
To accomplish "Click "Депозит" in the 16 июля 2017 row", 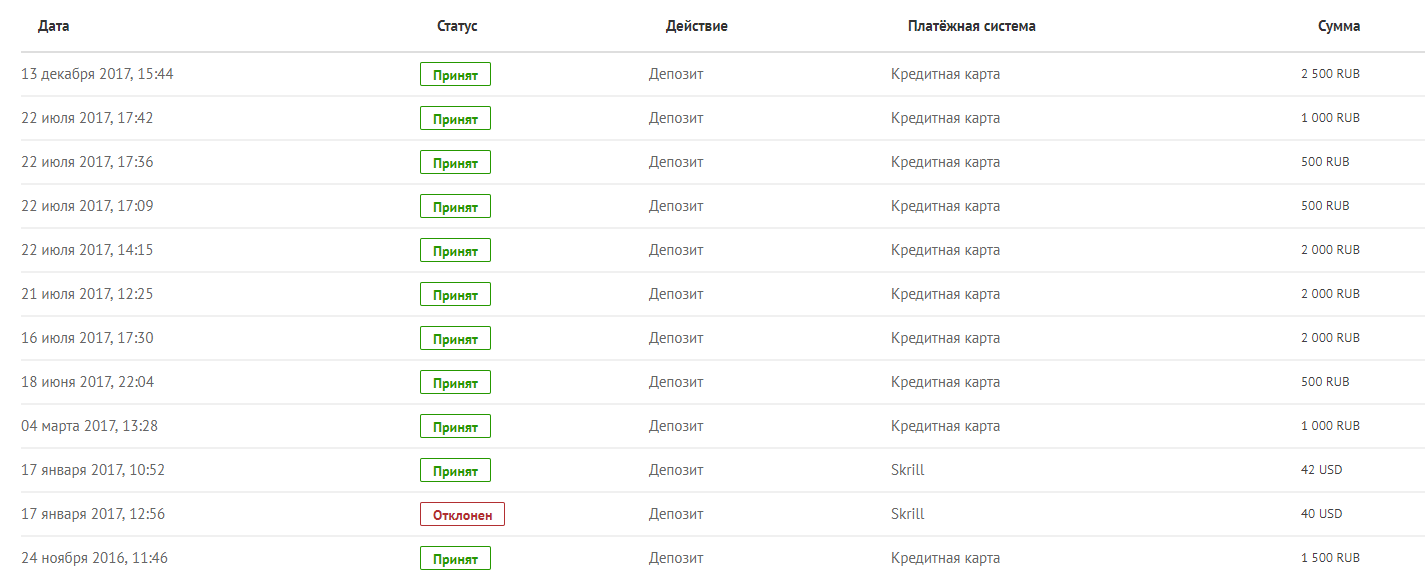I will pyautogui.click(x=675, y=338).
